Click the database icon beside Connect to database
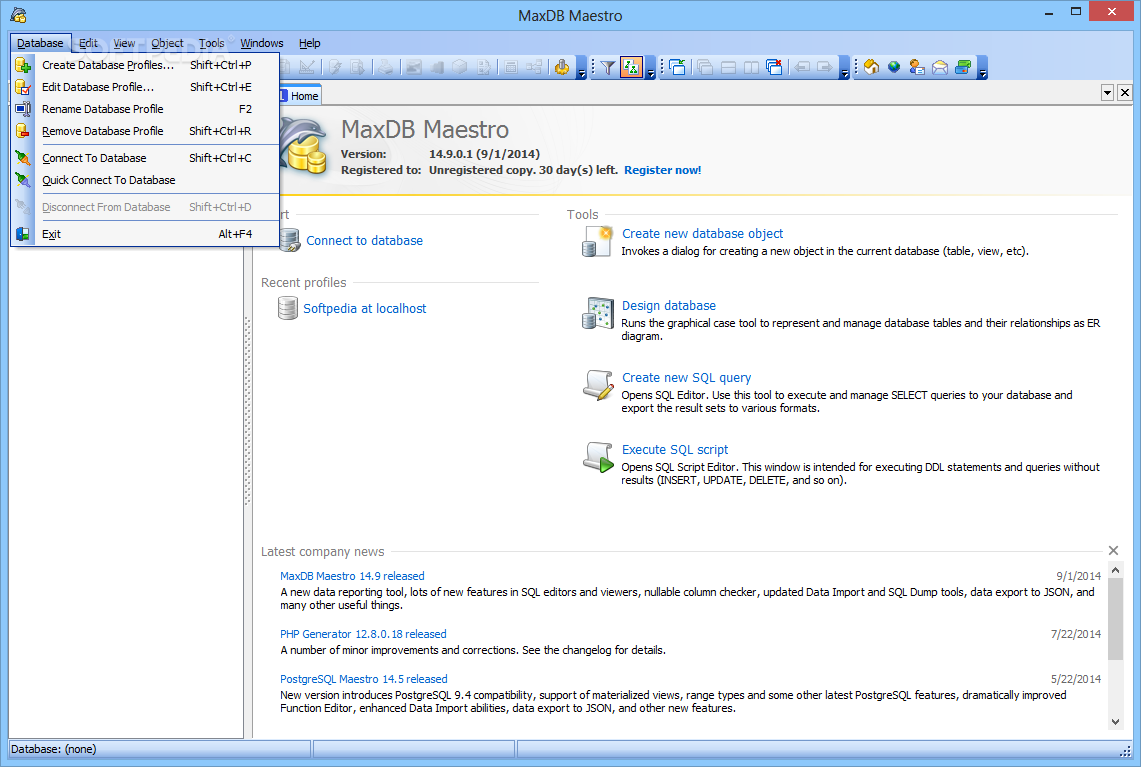 pyautogui.click(x=290, y=240)
